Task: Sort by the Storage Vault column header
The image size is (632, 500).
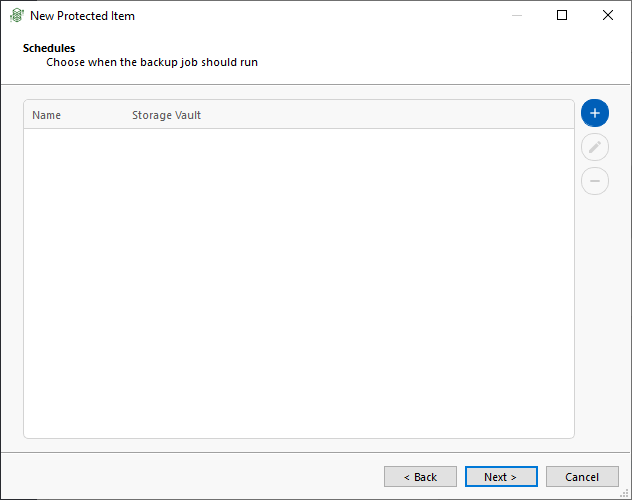Action: [x=166, y=115]
